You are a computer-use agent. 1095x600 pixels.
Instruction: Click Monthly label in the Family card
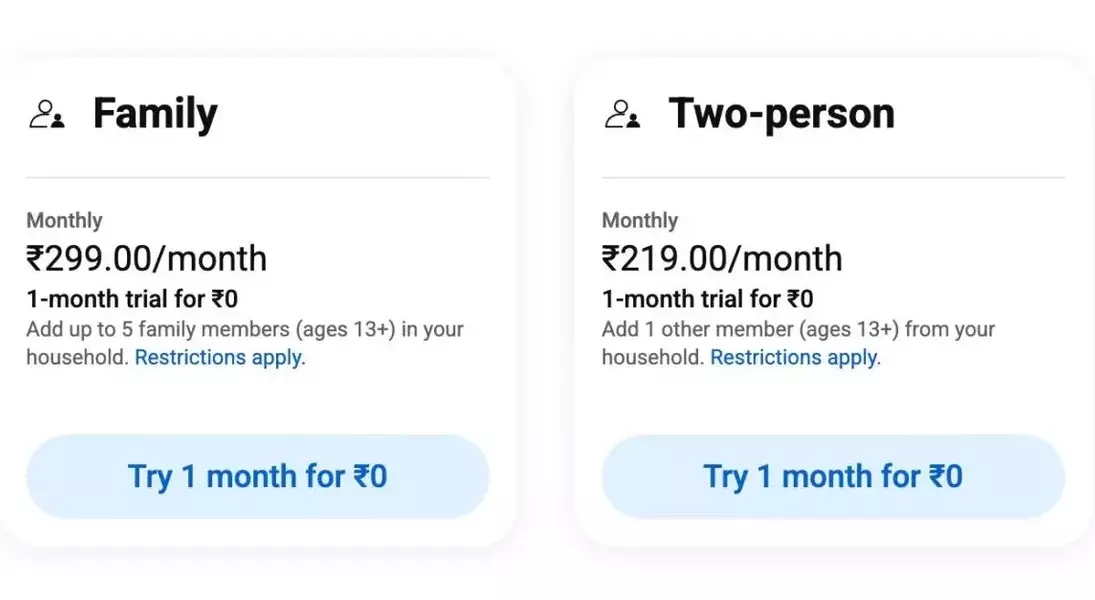(x=64, y=221)
